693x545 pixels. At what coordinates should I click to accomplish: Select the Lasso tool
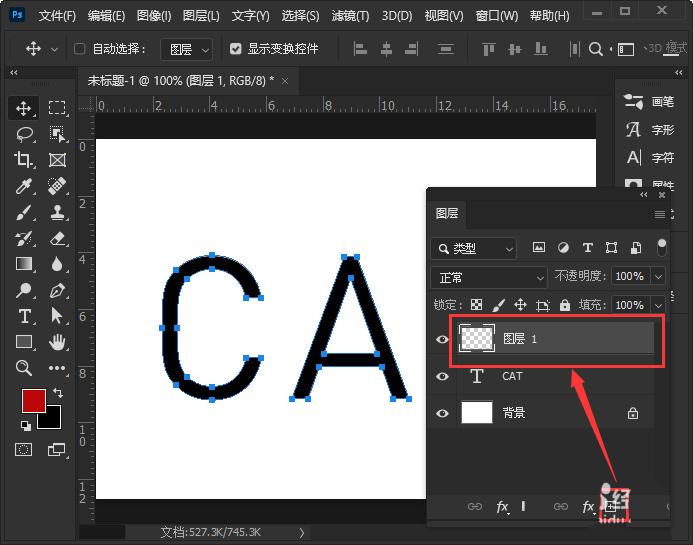[x=24, y=133]
